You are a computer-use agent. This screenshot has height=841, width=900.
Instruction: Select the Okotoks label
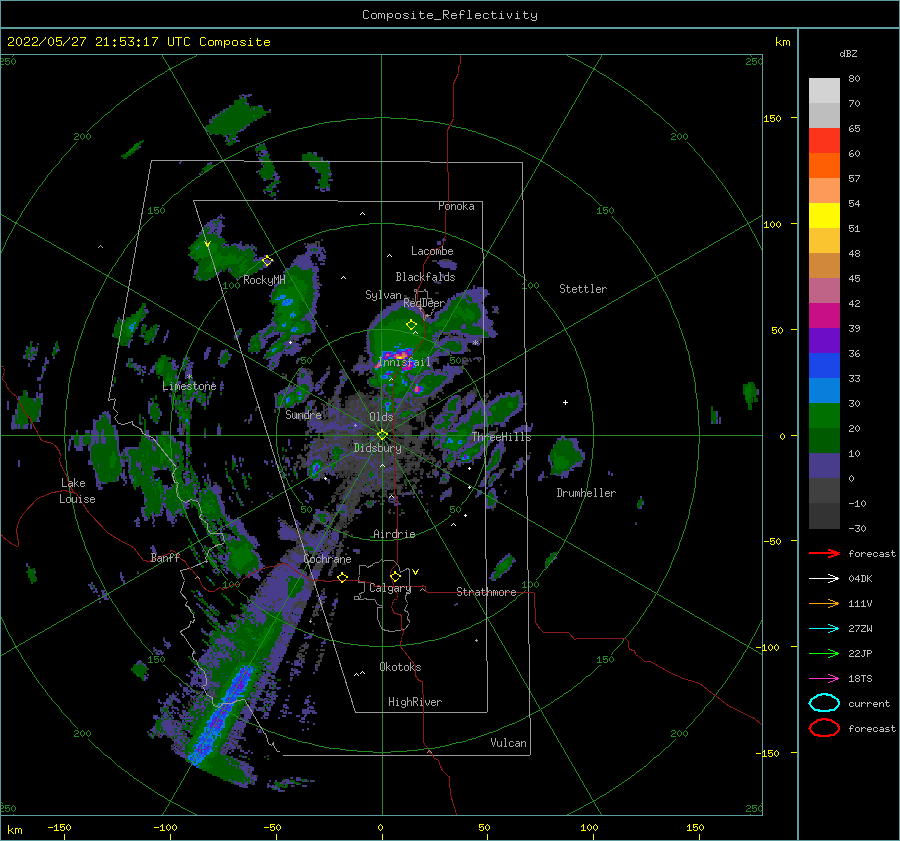[x=400, y=667]
